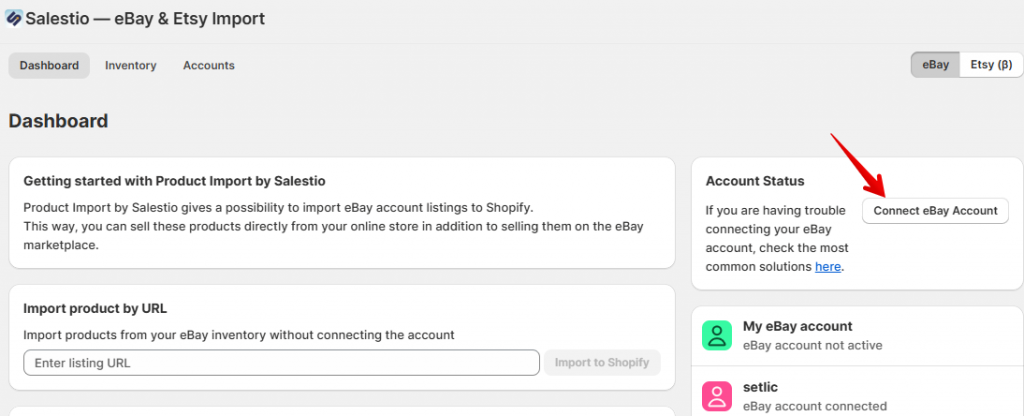Click the 'eBay account not active' status text
Image resolution: width=1024 pixels, height=416 pixels.
[x=812, y=345]
